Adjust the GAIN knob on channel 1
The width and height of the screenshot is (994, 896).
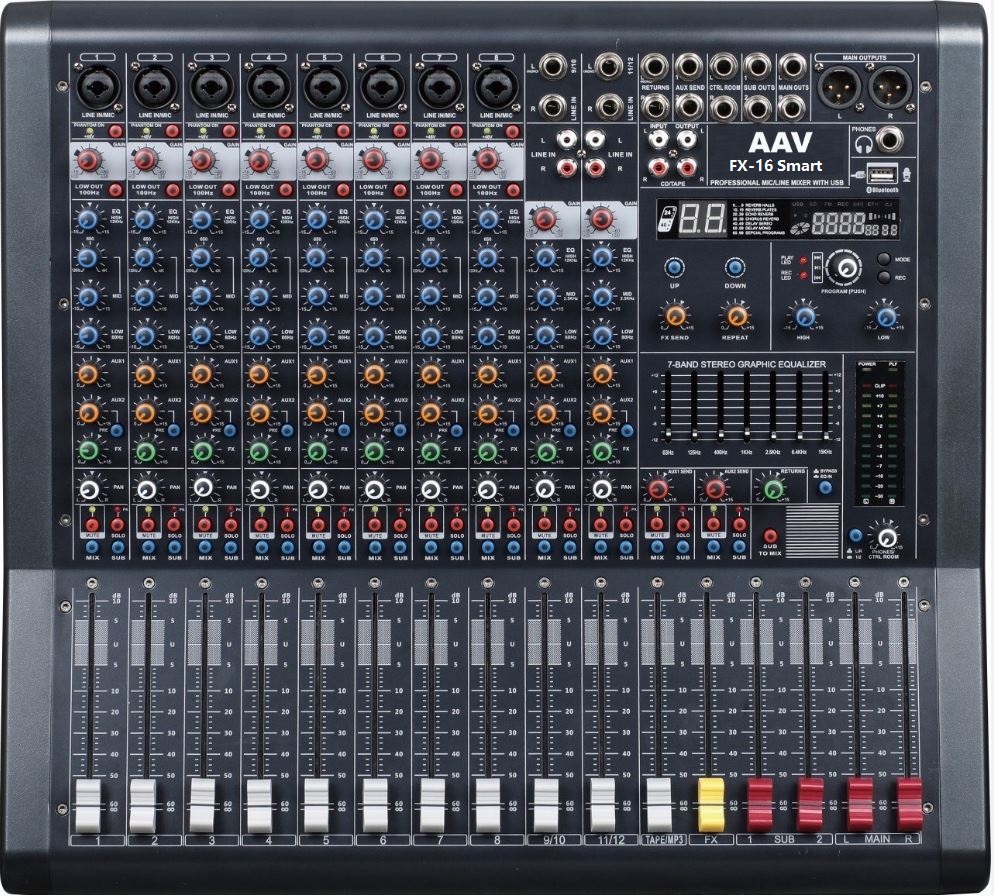tap(88, 160)
